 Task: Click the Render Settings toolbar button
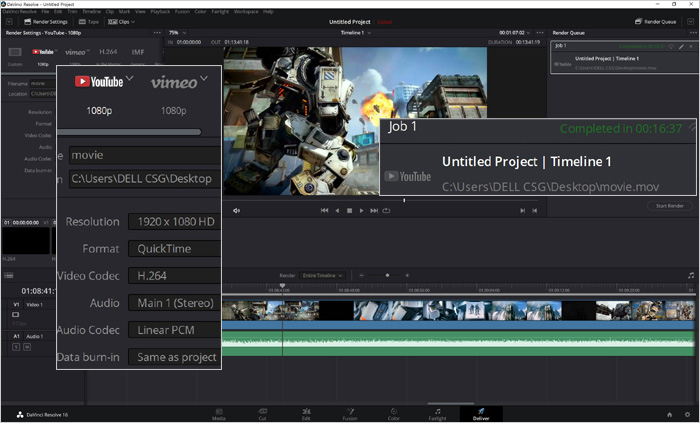point(46,21)
